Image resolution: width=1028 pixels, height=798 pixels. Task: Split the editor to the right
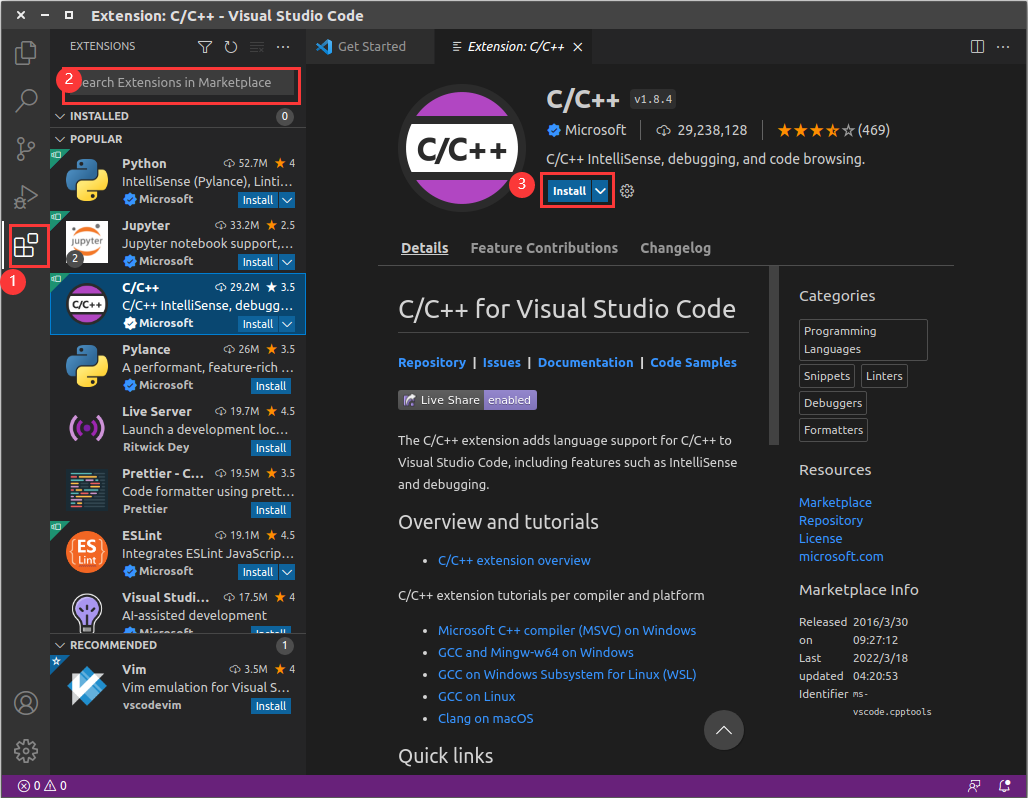coord(977,47)
